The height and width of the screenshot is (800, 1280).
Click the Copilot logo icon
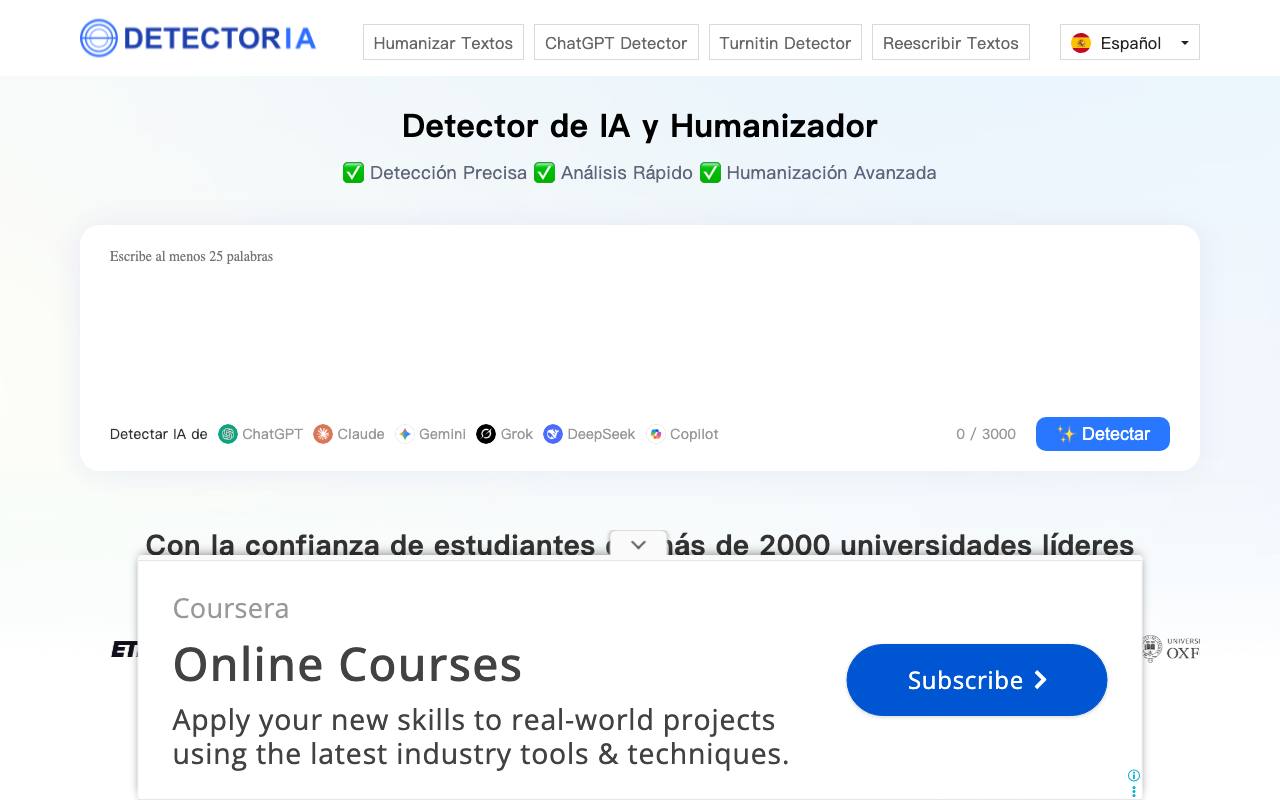click(x=656, y=434)
